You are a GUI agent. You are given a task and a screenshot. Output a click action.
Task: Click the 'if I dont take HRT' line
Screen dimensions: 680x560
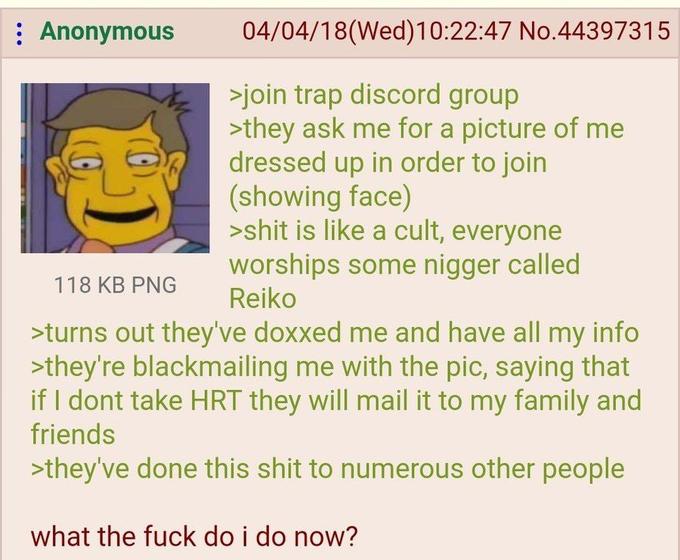[x=336, y=401]
